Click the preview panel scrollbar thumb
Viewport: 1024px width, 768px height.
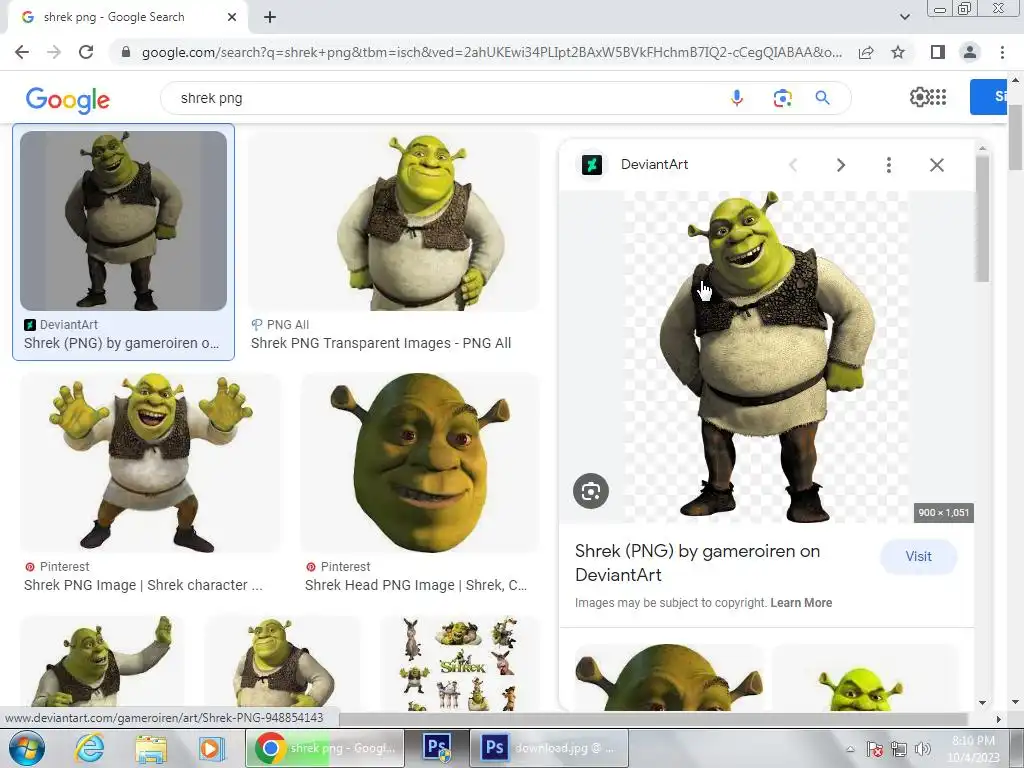click(982, 219)
